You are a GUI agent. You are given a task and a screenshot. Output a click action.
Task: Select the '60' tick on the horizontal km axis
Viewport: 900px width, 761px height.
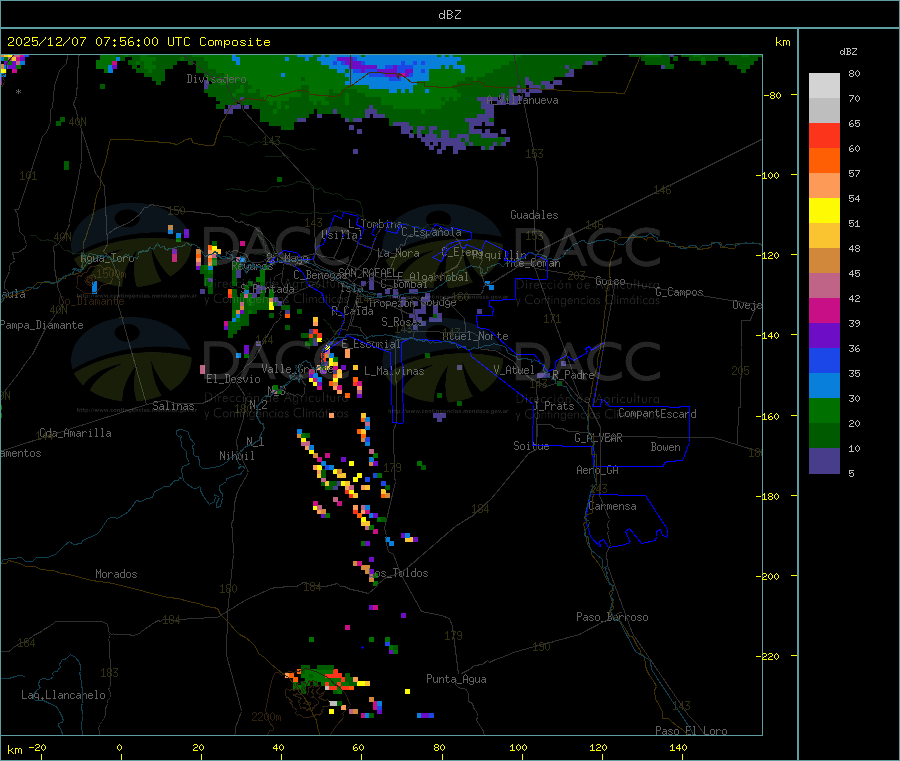point(358,748)
